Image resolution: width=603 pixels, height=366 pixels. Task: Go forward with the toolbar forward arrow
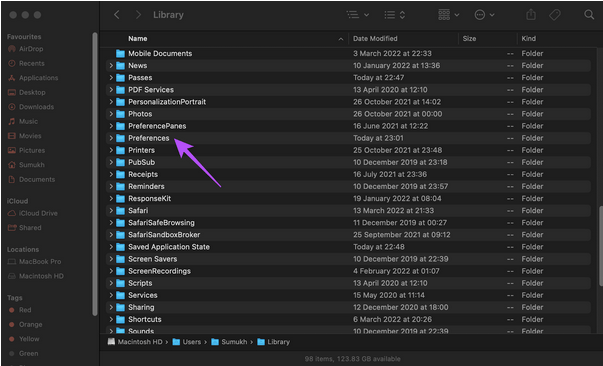(138, 15)
